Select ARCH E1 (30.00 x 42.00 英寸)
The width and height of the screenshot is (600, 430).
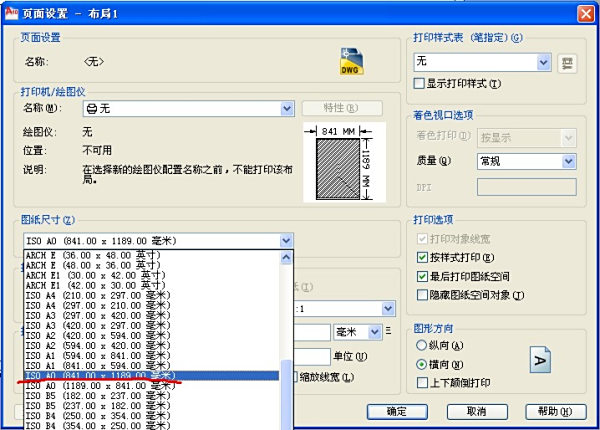tap(152, 275)
